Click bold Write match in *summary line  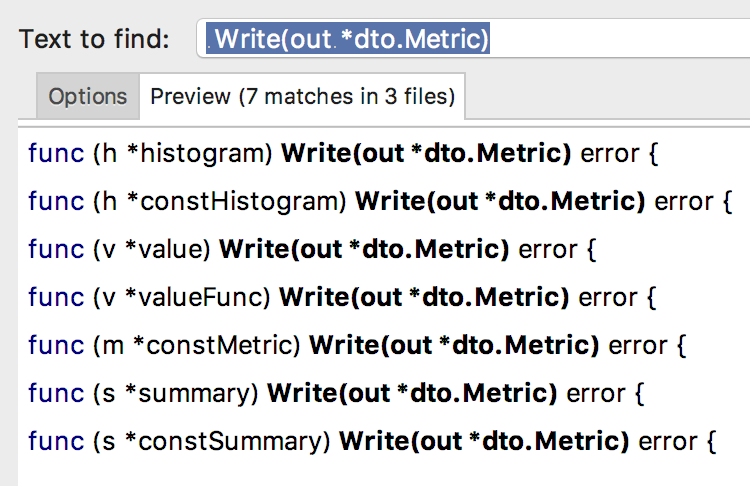click(412, 393)
